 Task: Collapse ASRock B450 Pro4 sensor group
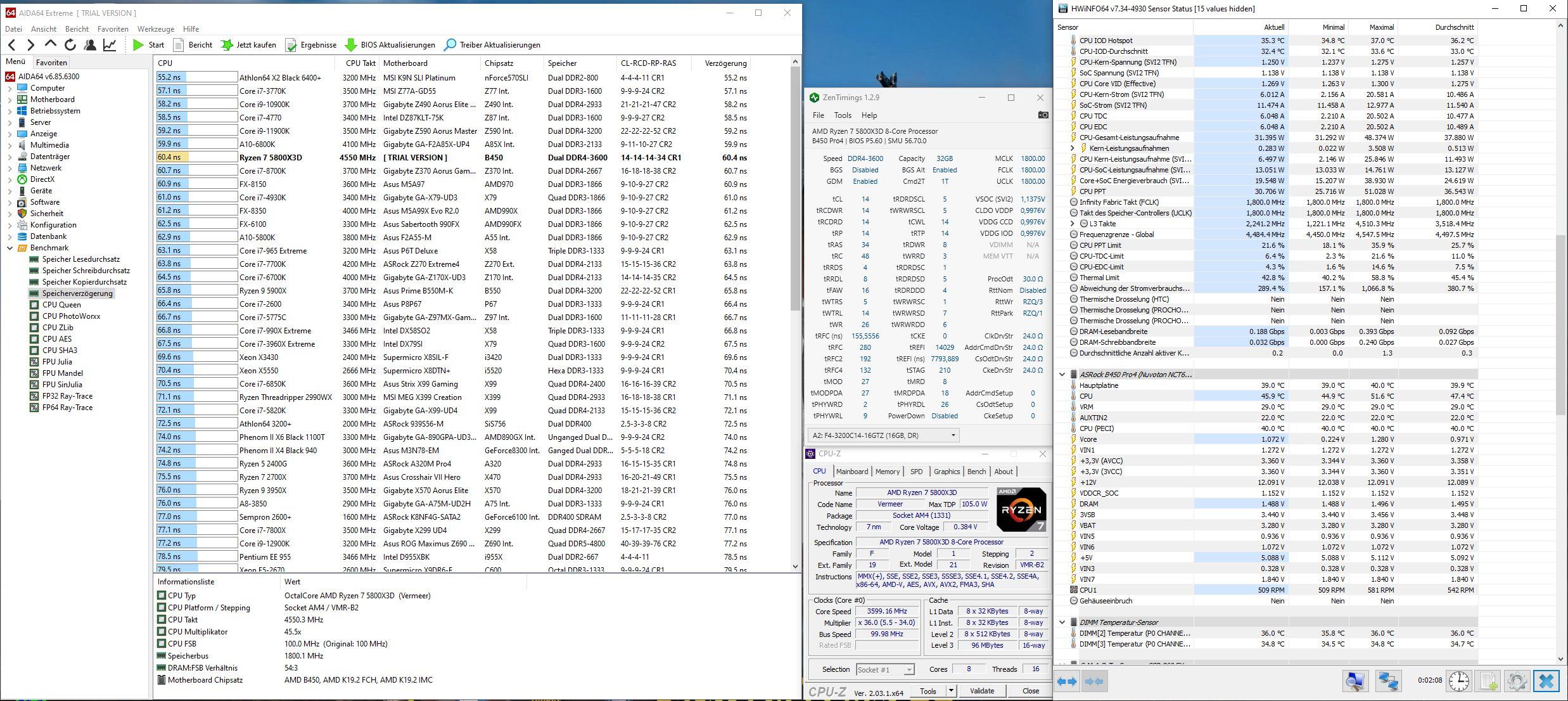(1062, 375)
